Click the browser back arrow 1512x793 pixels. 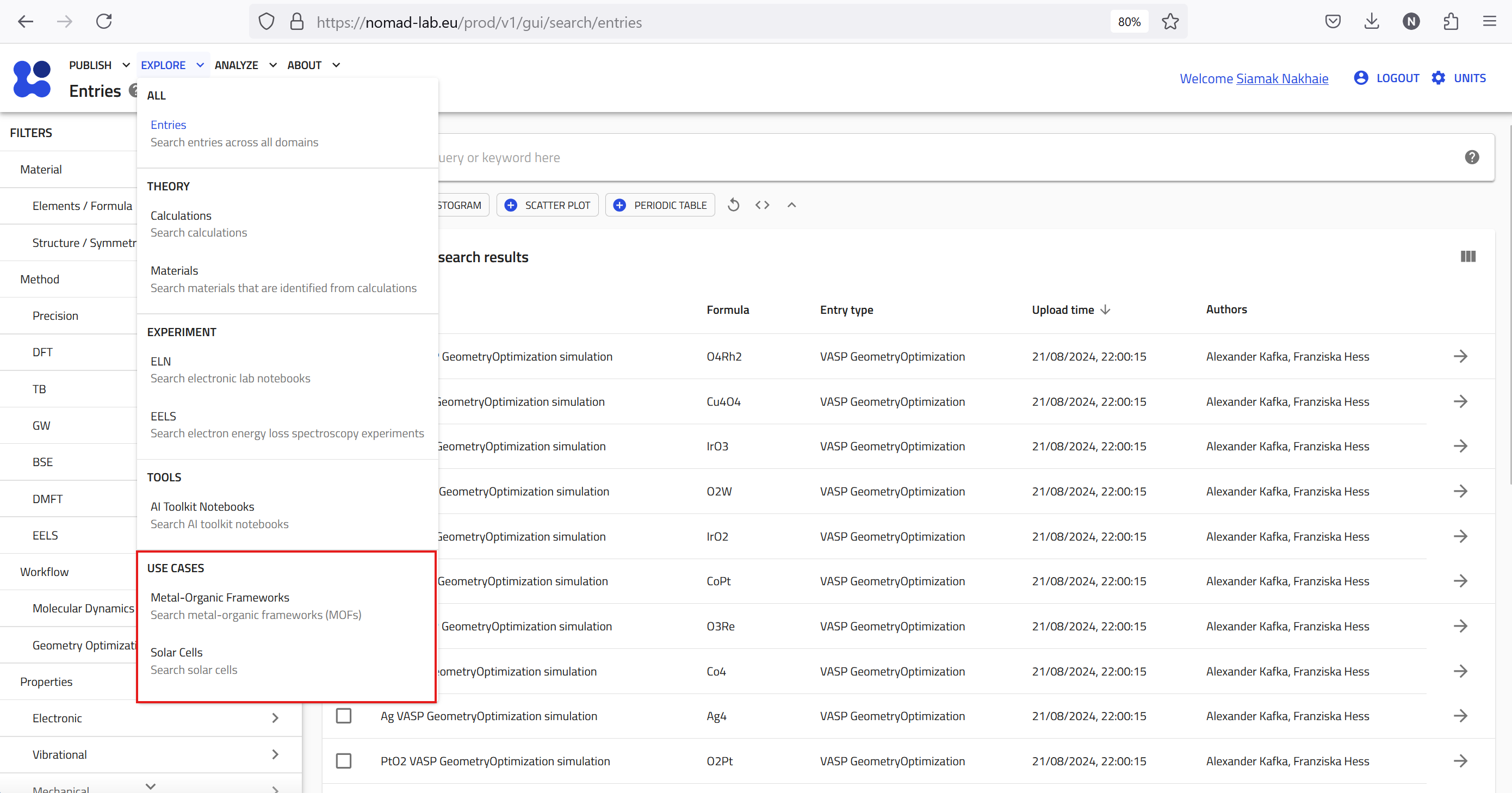click(25, 22)
